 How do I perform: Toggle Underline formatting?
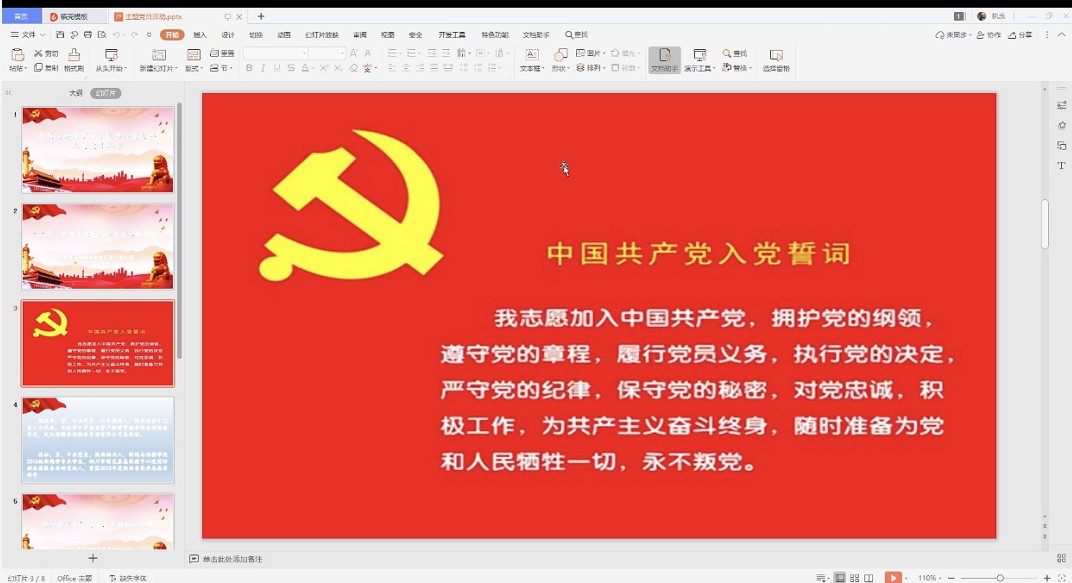pos(277,68)
